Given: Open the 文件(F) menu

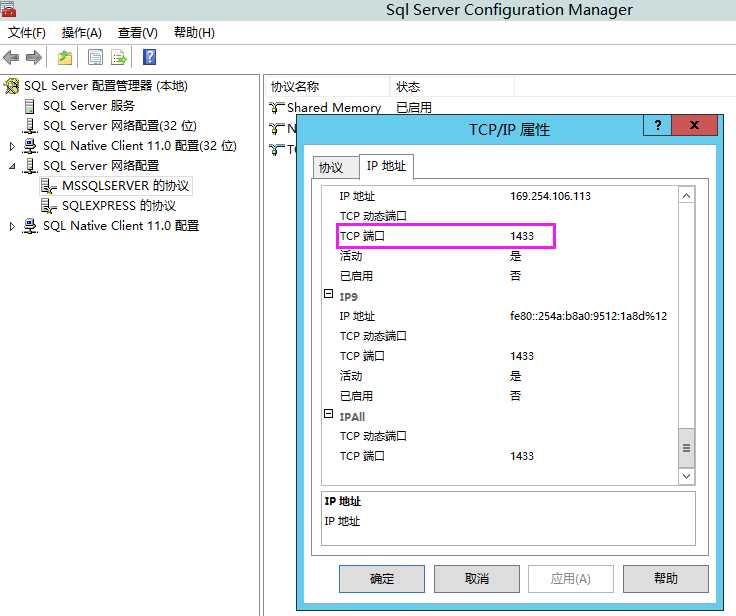Looking at the screenshot, I should [x=27, y=32].
